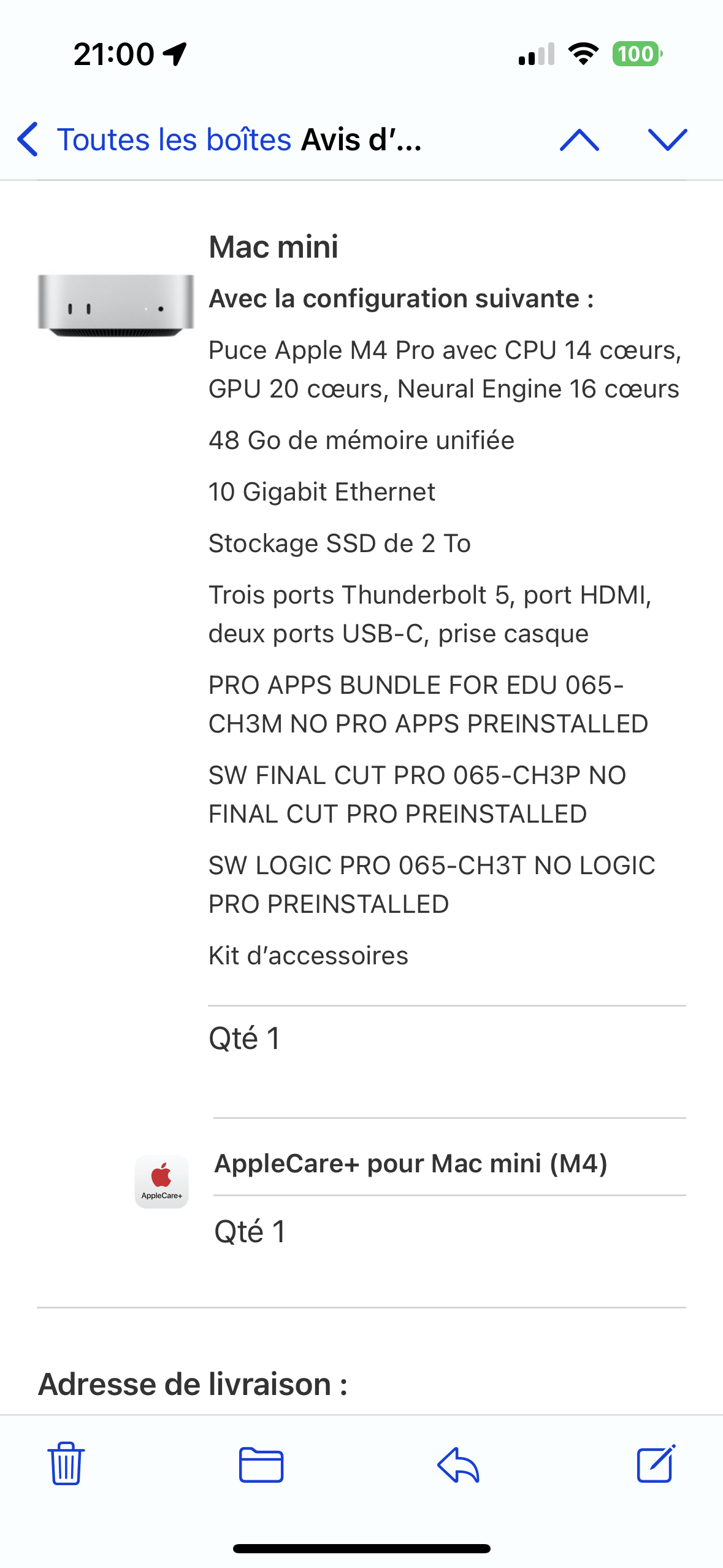Tap the Mac mini product title
Image resolution: width=723 pixels, height=1568 pixels.
click(x=273, y=247)
